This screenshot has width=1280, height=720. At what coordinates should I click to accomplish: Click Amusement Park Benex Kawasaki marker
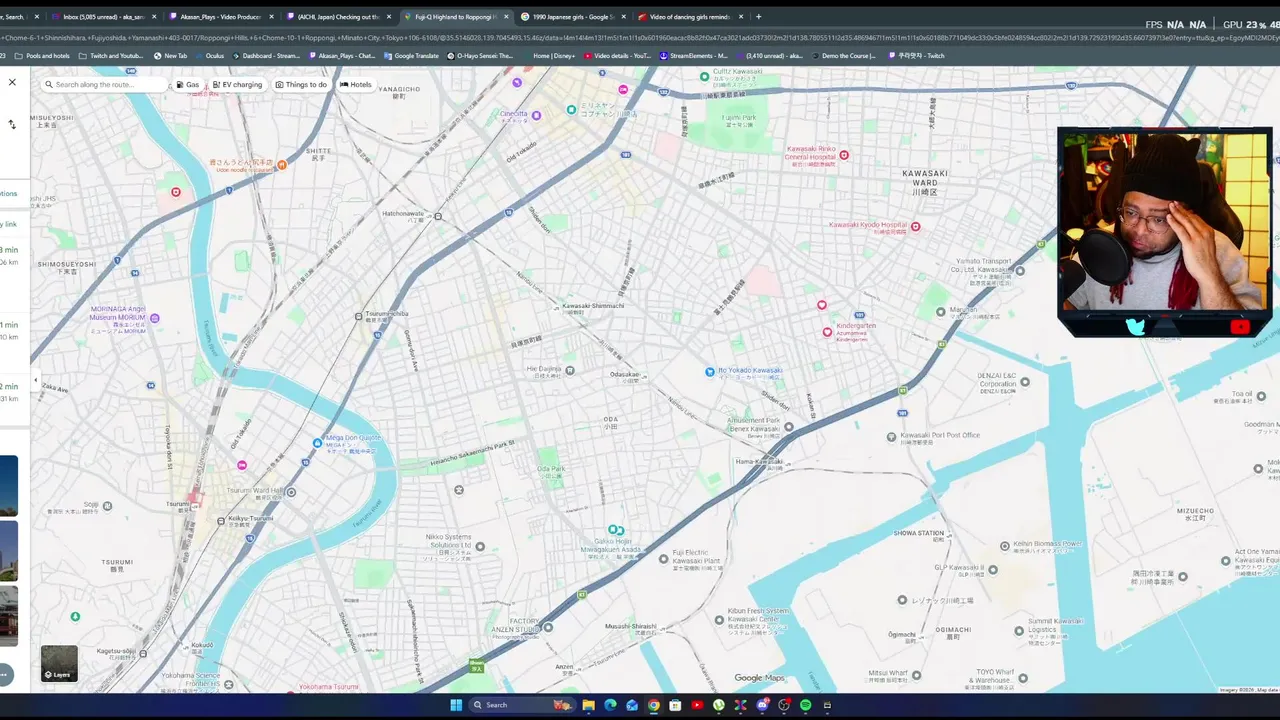tap(789, 427)
